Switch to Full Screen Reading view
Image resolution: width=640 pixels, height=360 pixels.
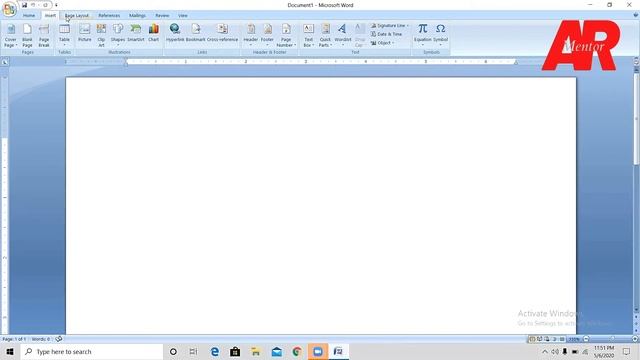click(x=540, y=339)
